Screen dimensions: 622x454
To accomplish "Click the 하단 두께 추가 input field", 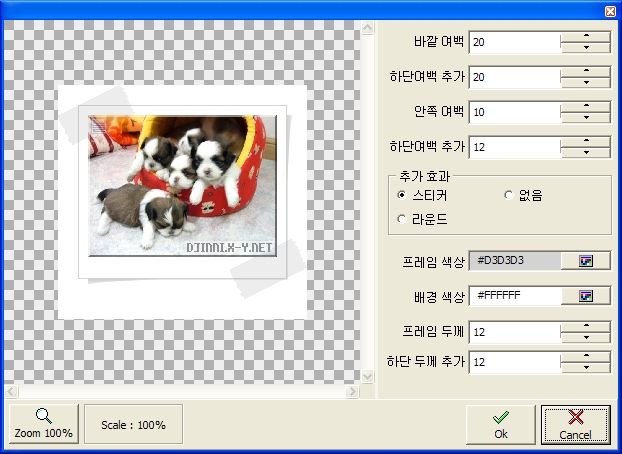I will [515, 362].
